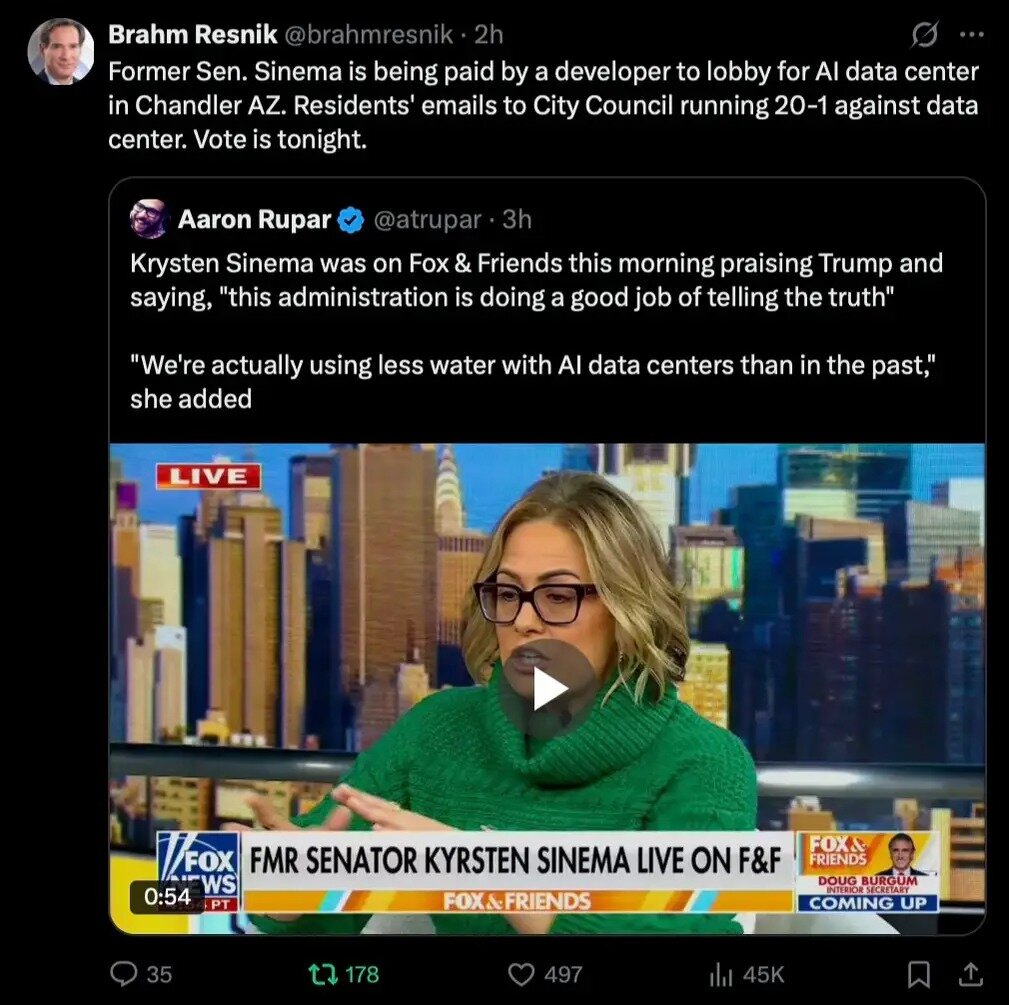Open the reply icon with 35 replies
This screenshot has height=1005, width=1009.
tap(123, 974)
